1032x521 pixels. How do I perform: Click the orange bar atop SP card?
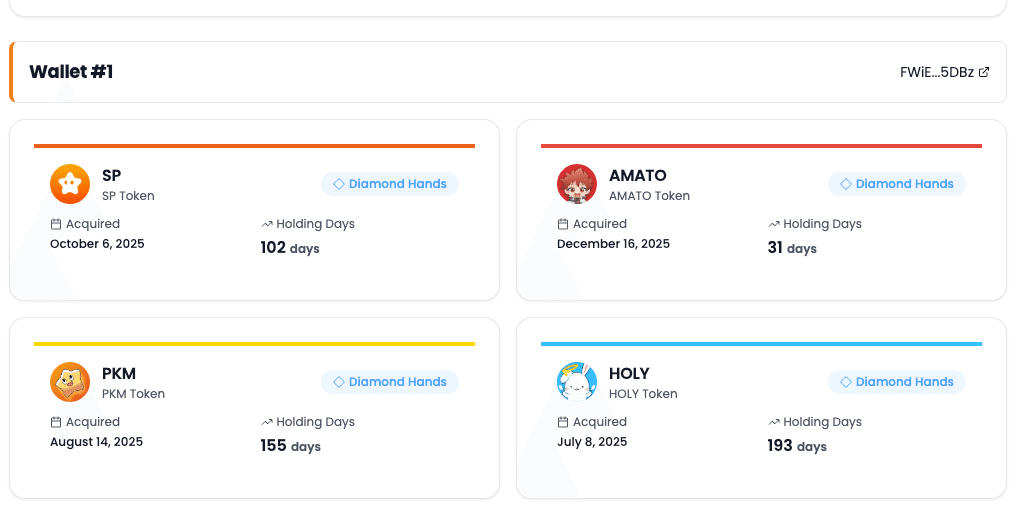pos(254,146)
